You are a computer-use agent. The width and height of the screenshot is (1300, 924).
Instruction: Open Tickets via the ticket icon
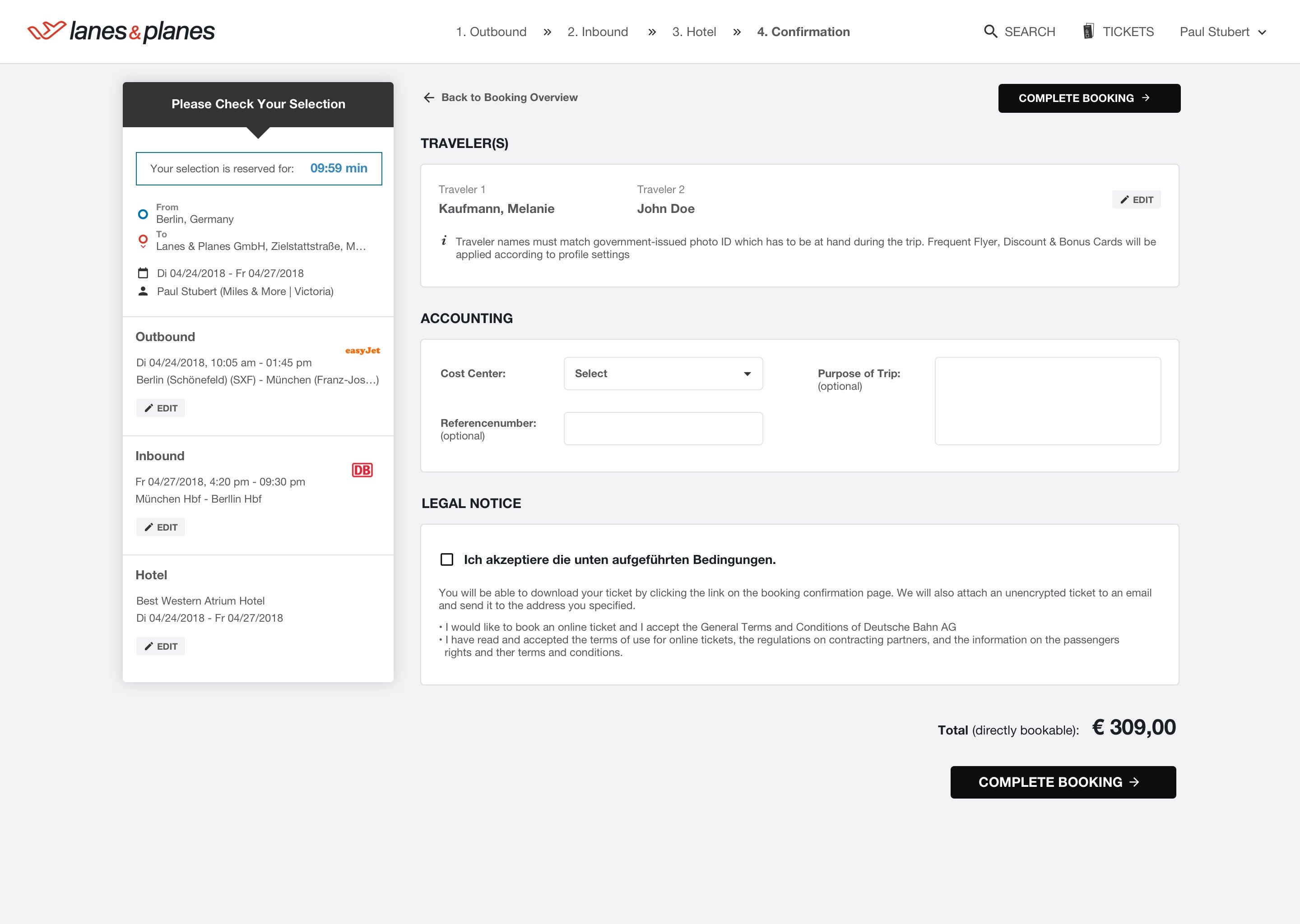[1088, 31]
